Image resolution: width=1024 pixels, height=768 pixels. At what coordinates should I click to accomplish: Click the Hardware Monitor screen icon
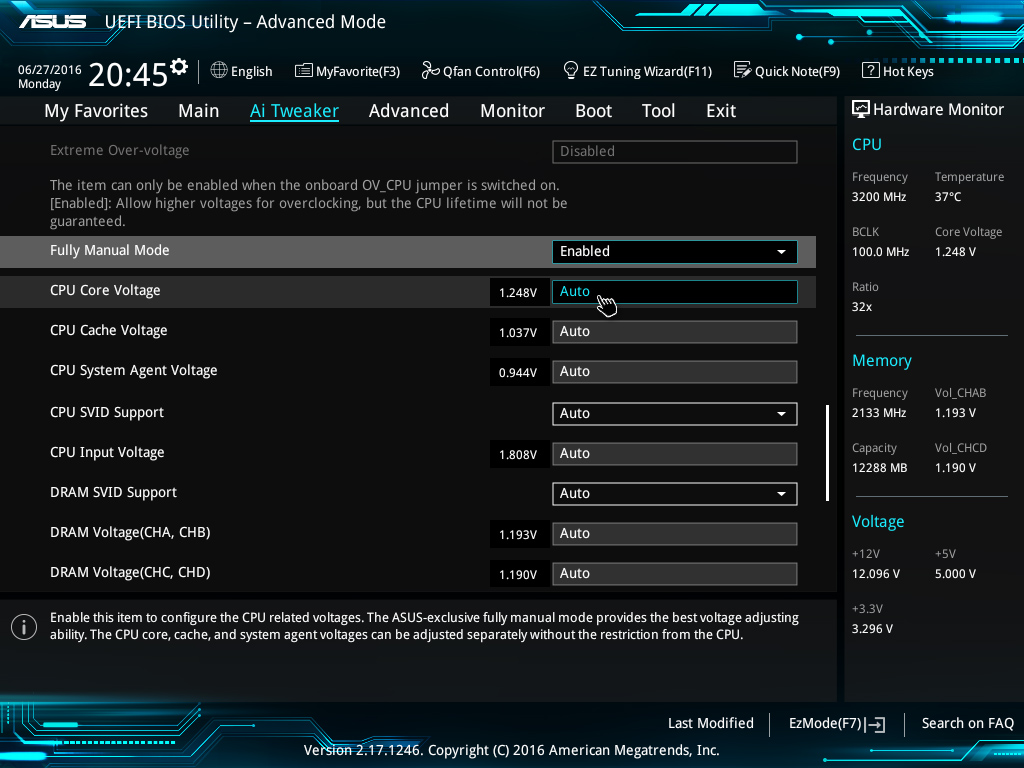click(x=861, y=109)
